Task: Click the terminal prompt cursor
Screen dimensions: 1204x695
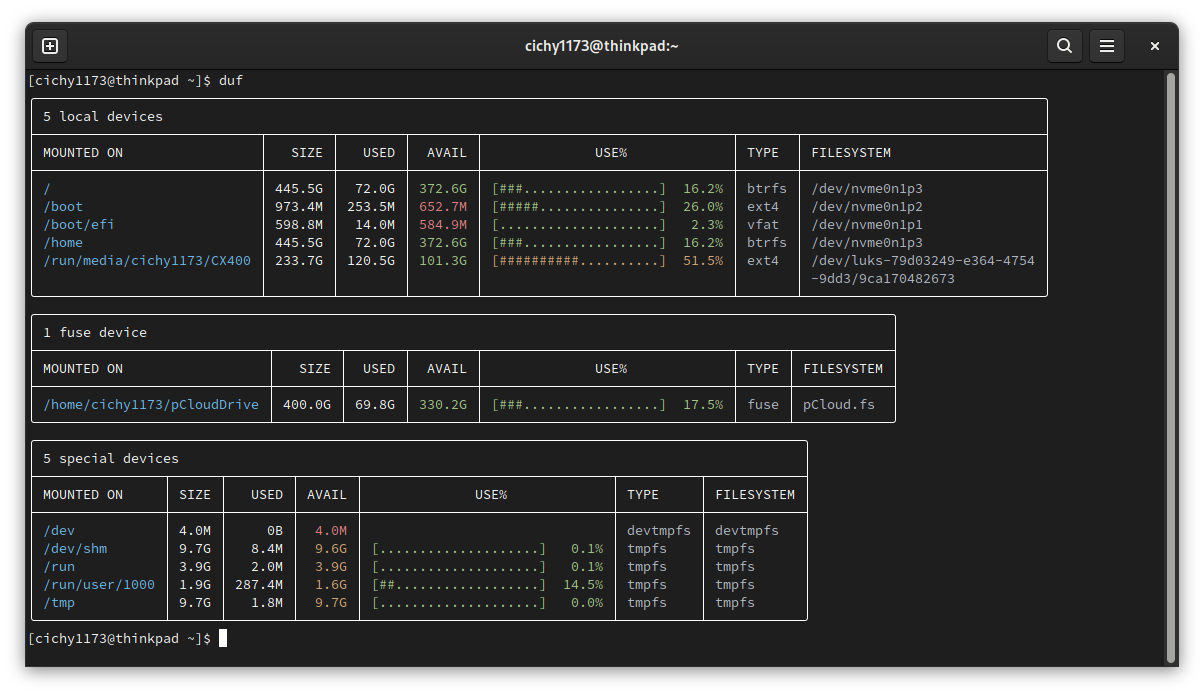Action: [x=223, y=638]
